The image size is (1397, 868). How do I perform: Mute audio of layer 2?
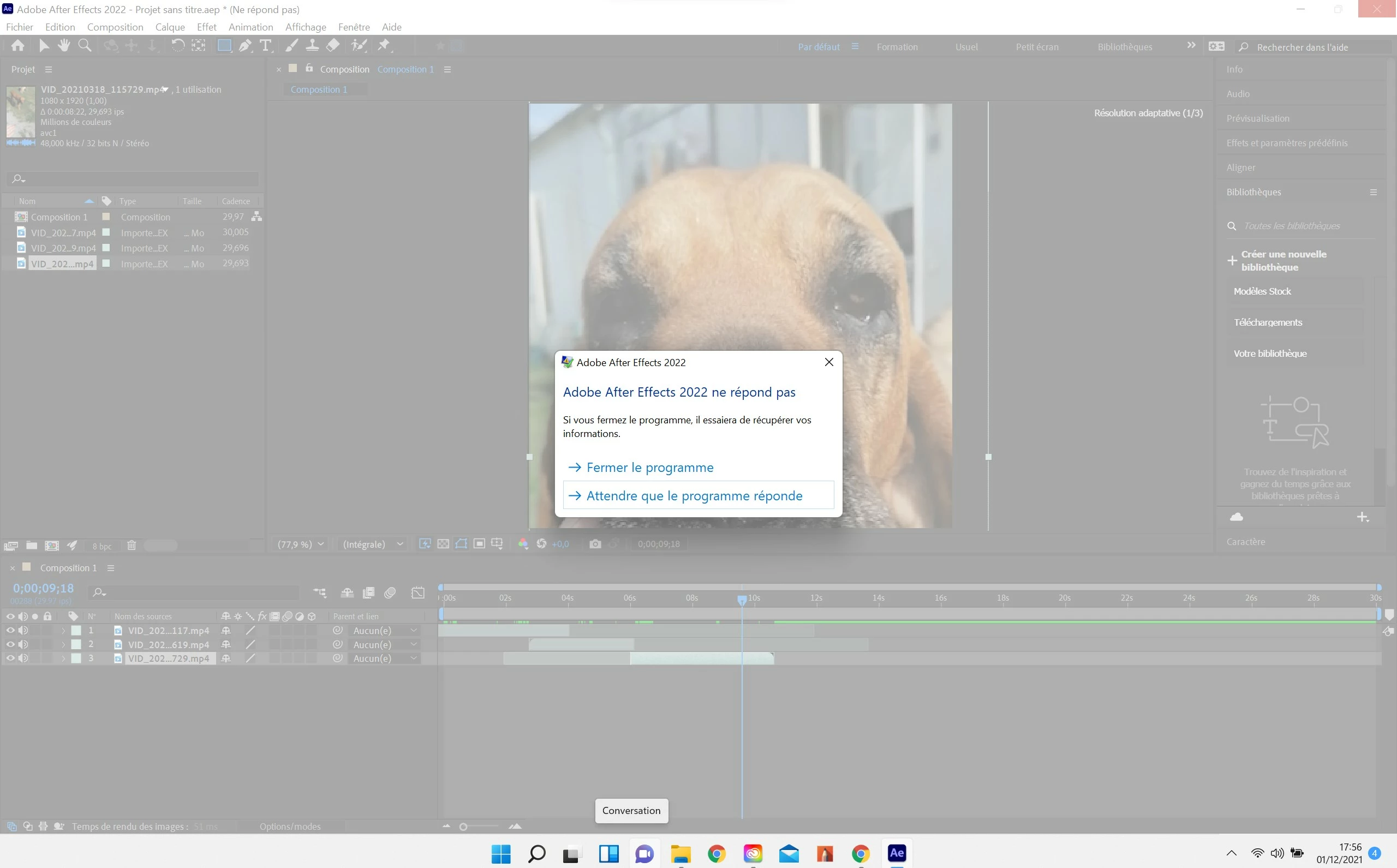tap(23, 645)
